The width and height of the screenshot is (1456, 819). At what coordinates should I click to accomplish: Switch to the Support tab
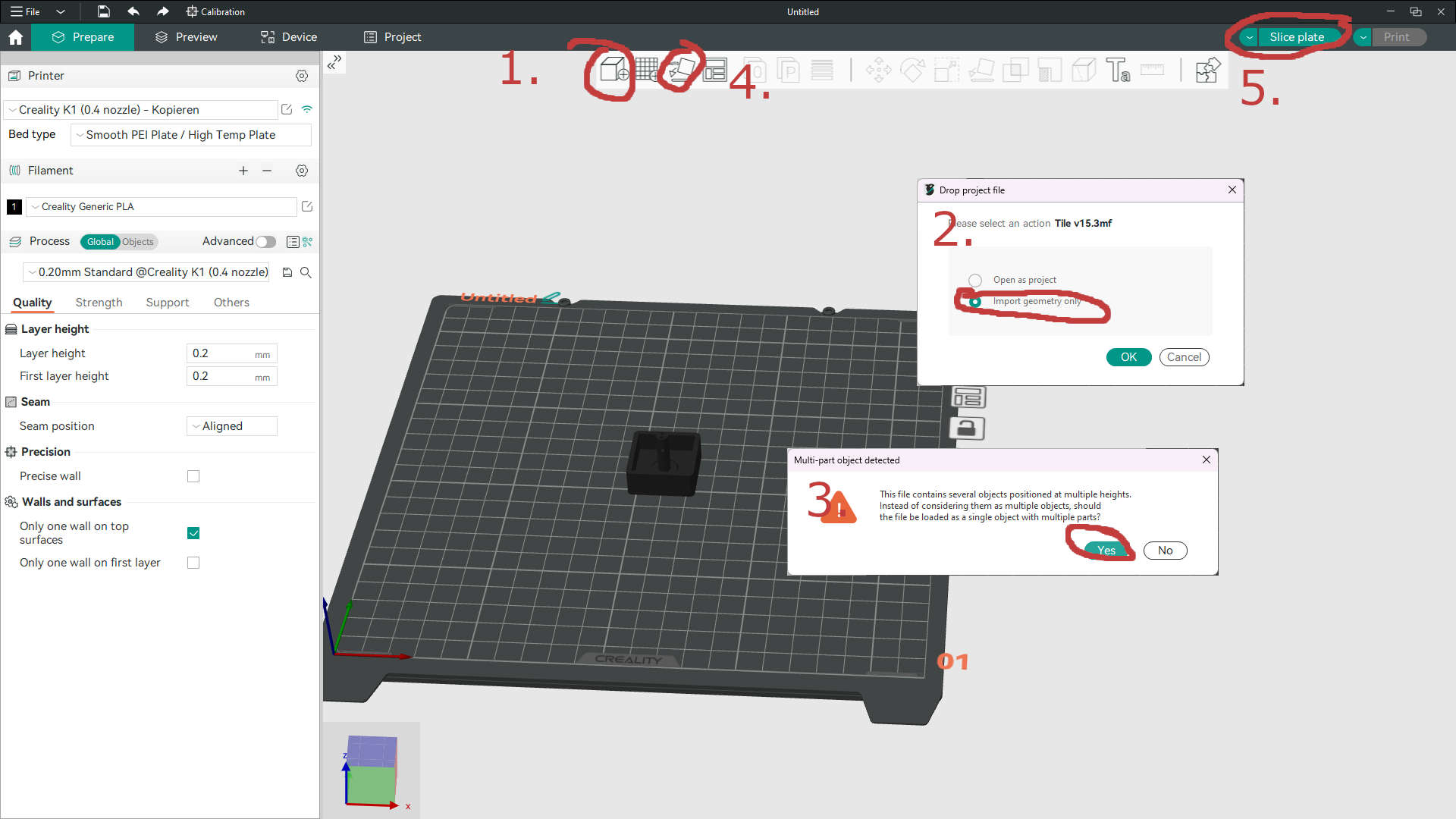coord(167,302)
